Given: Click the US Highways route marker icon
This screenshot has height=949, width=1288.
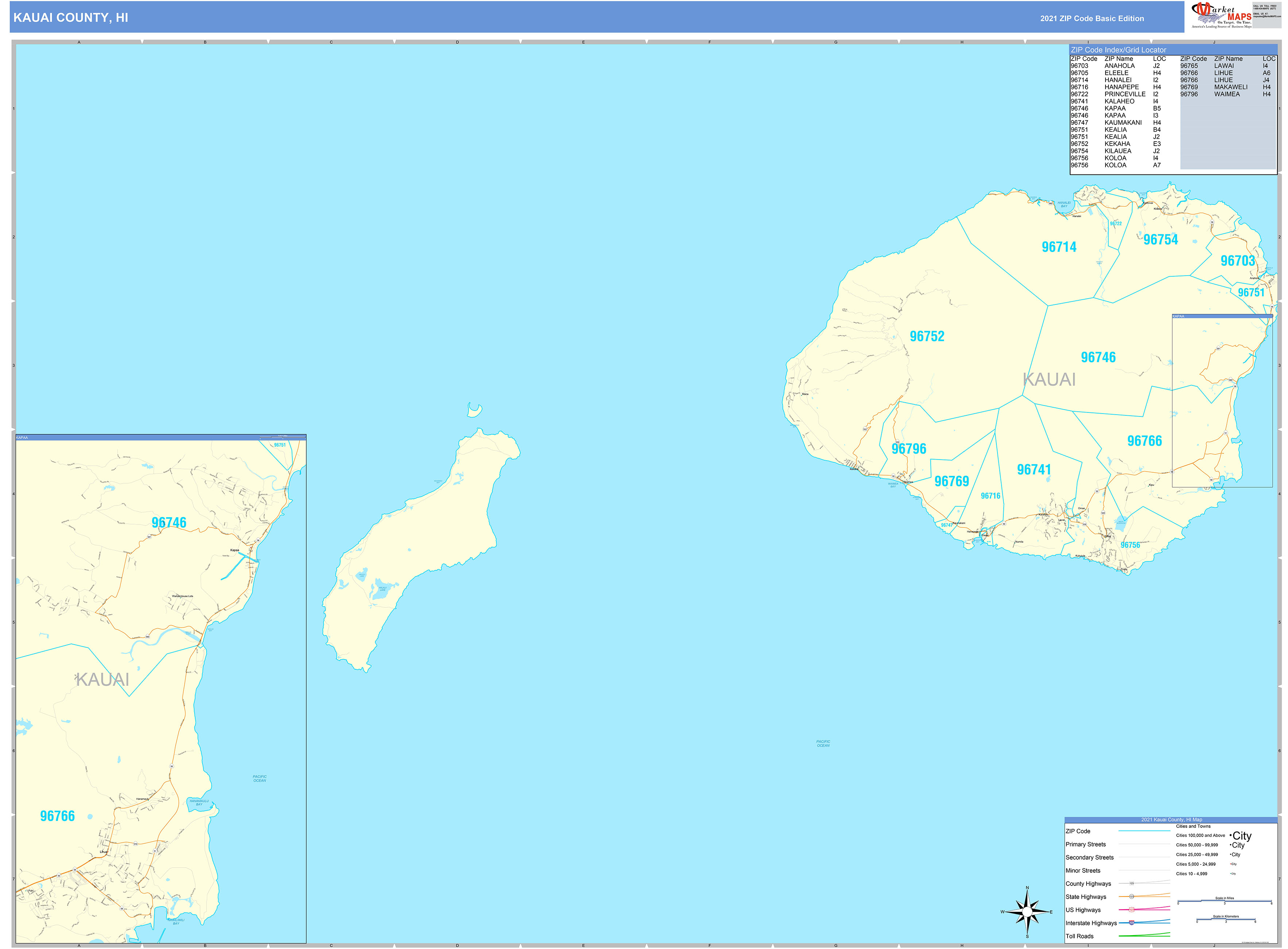Looking at the screenshot, I should point(1132,910).
